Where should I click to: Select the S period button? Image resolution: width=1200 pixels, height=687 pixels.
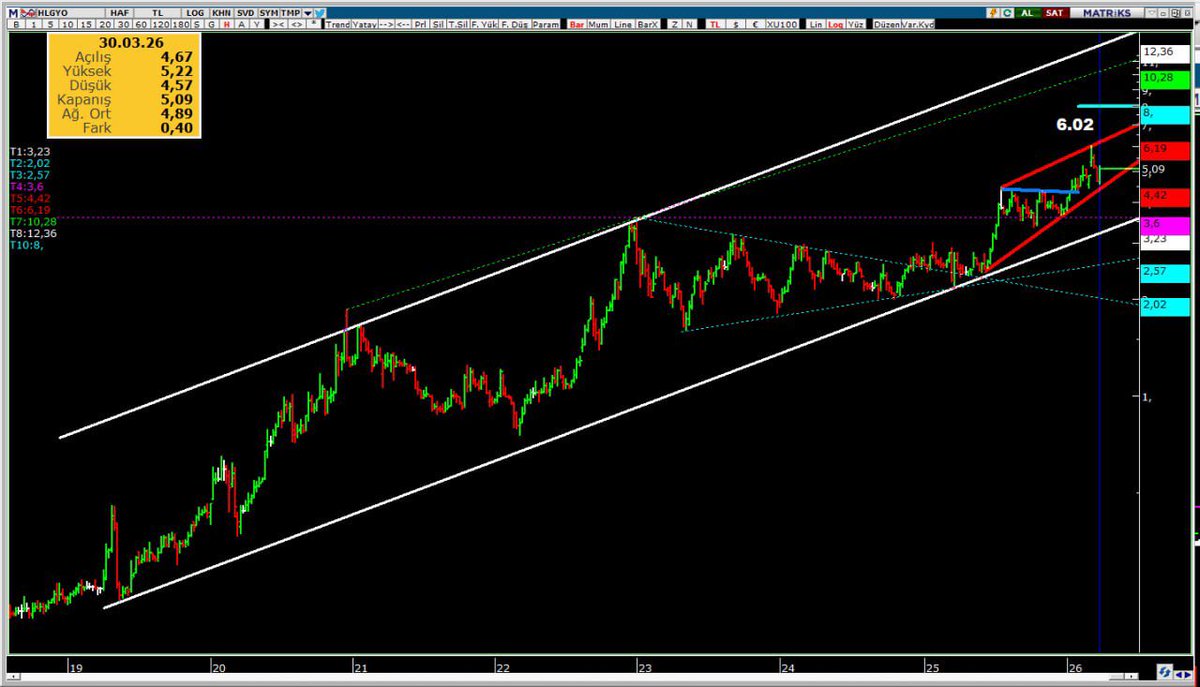coord(197,24)
